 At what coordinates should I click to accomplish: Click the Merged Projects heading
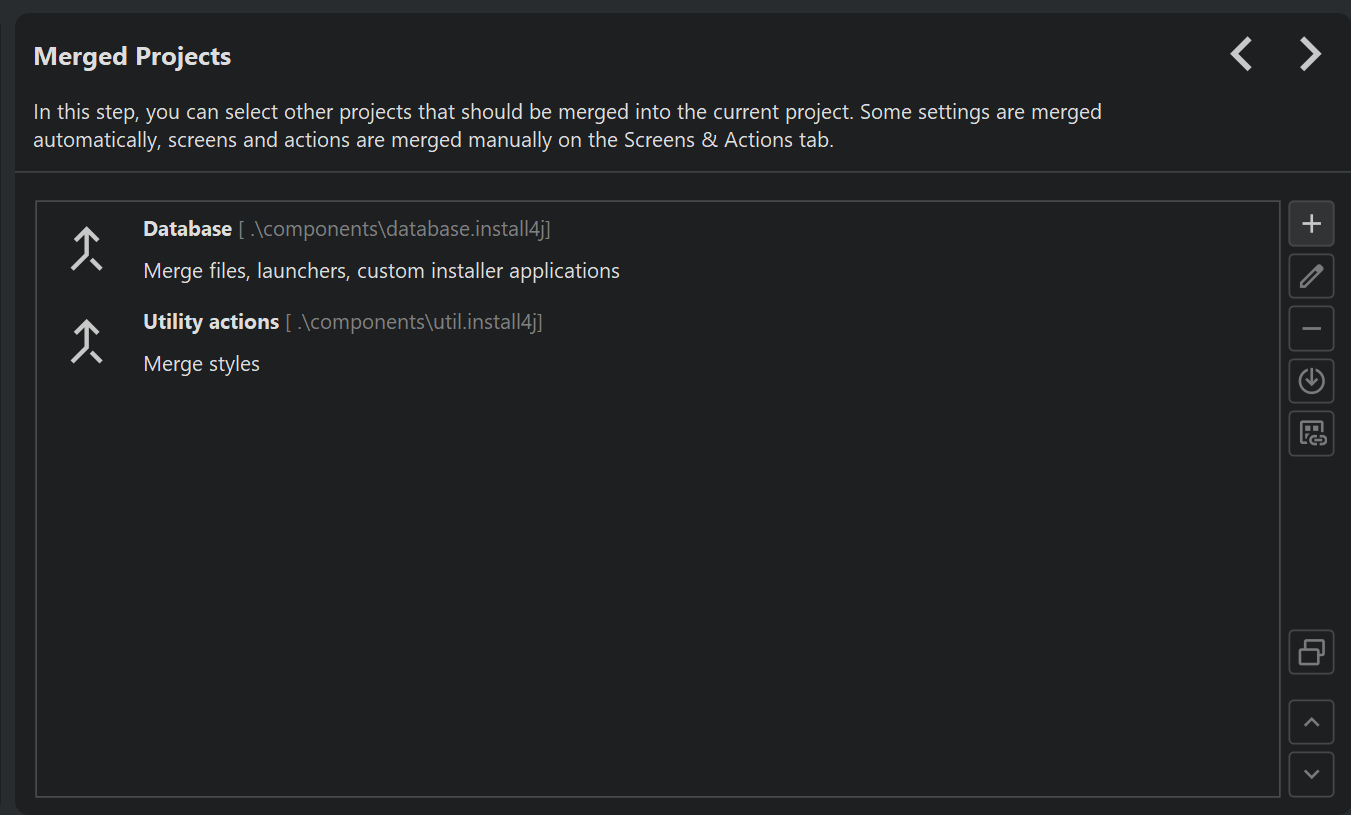pos(132,57)
